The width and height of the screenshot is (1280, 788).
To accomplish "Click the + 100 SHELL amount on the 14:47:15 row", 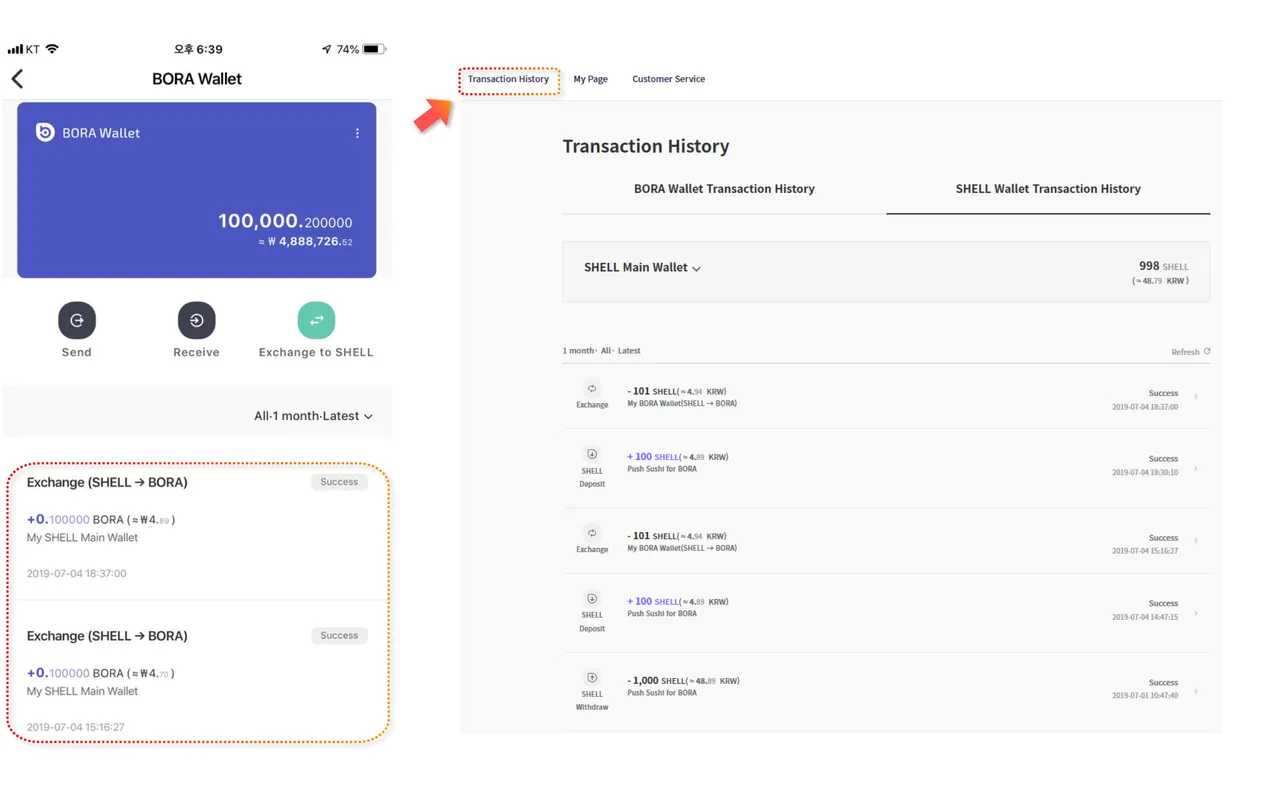I will coord(652,602).
